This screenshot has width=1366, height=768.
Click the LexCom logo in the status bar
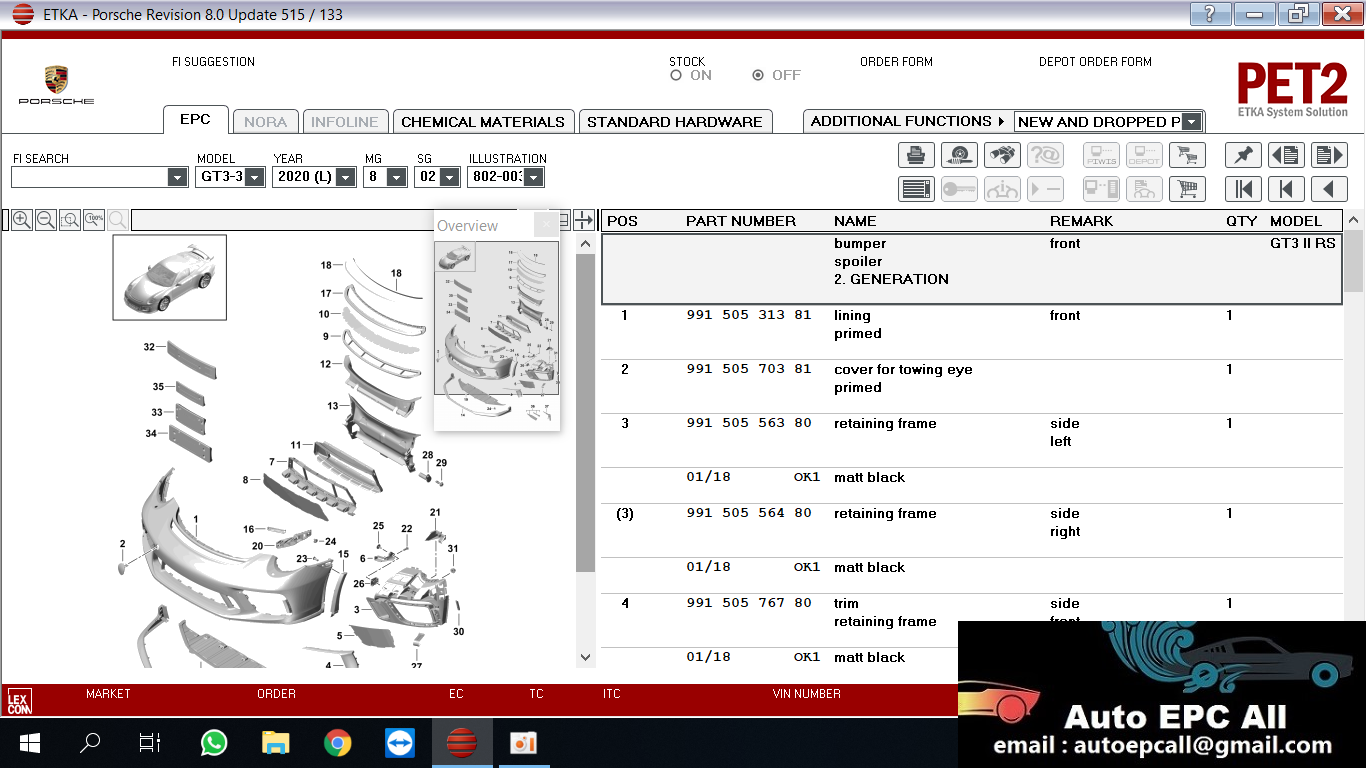19,700
